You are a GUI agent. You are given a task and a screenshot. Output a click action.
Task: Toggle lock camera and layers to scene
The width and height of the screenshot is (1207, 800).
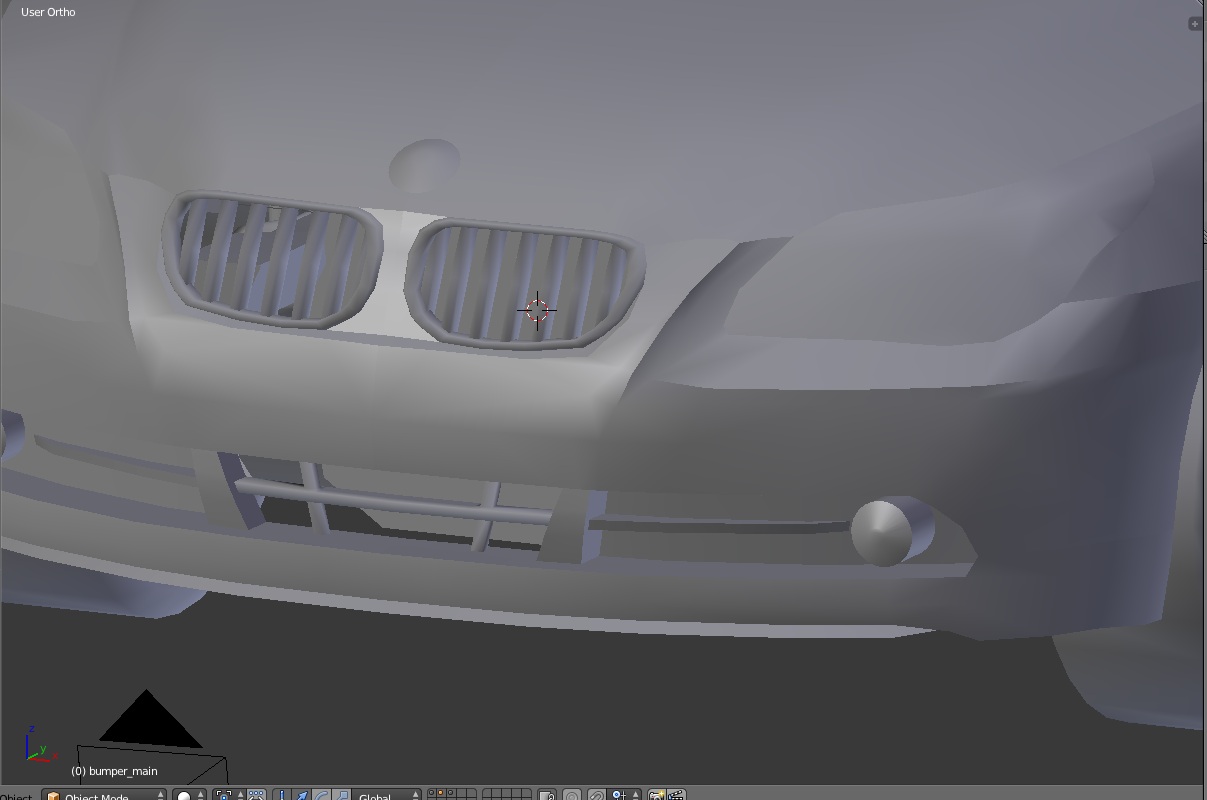tap(547, 796)
